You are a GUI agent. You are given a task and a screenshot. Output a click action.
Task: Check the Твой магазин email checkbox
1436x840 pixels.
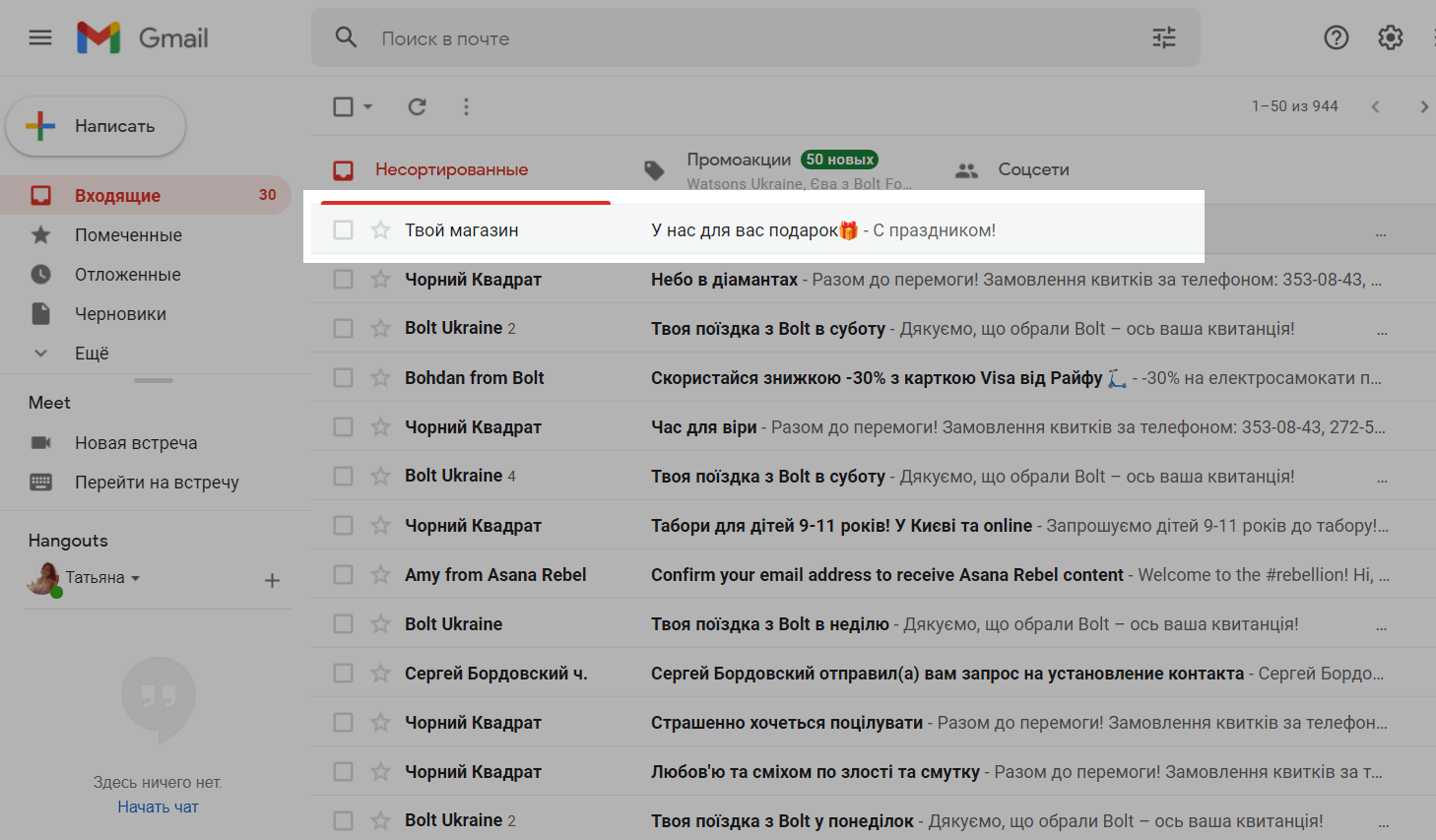click(343, 229)
